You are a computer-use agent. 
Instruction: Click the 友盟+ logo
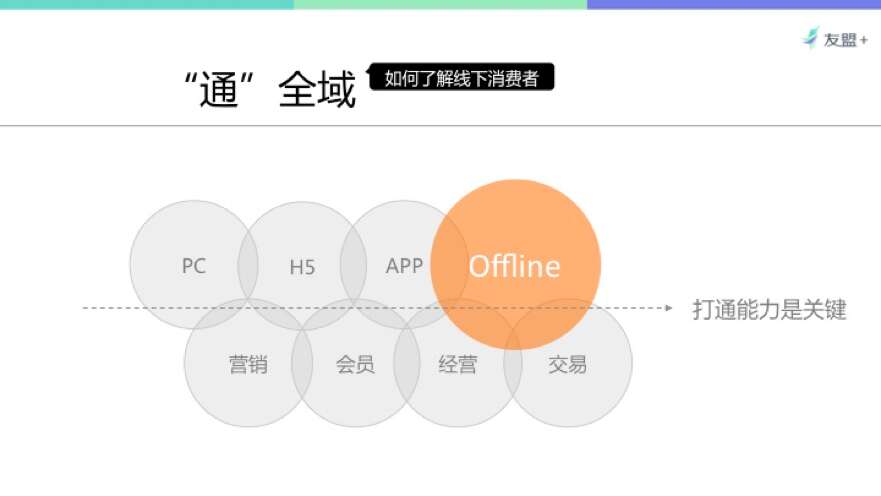(835, 39)
